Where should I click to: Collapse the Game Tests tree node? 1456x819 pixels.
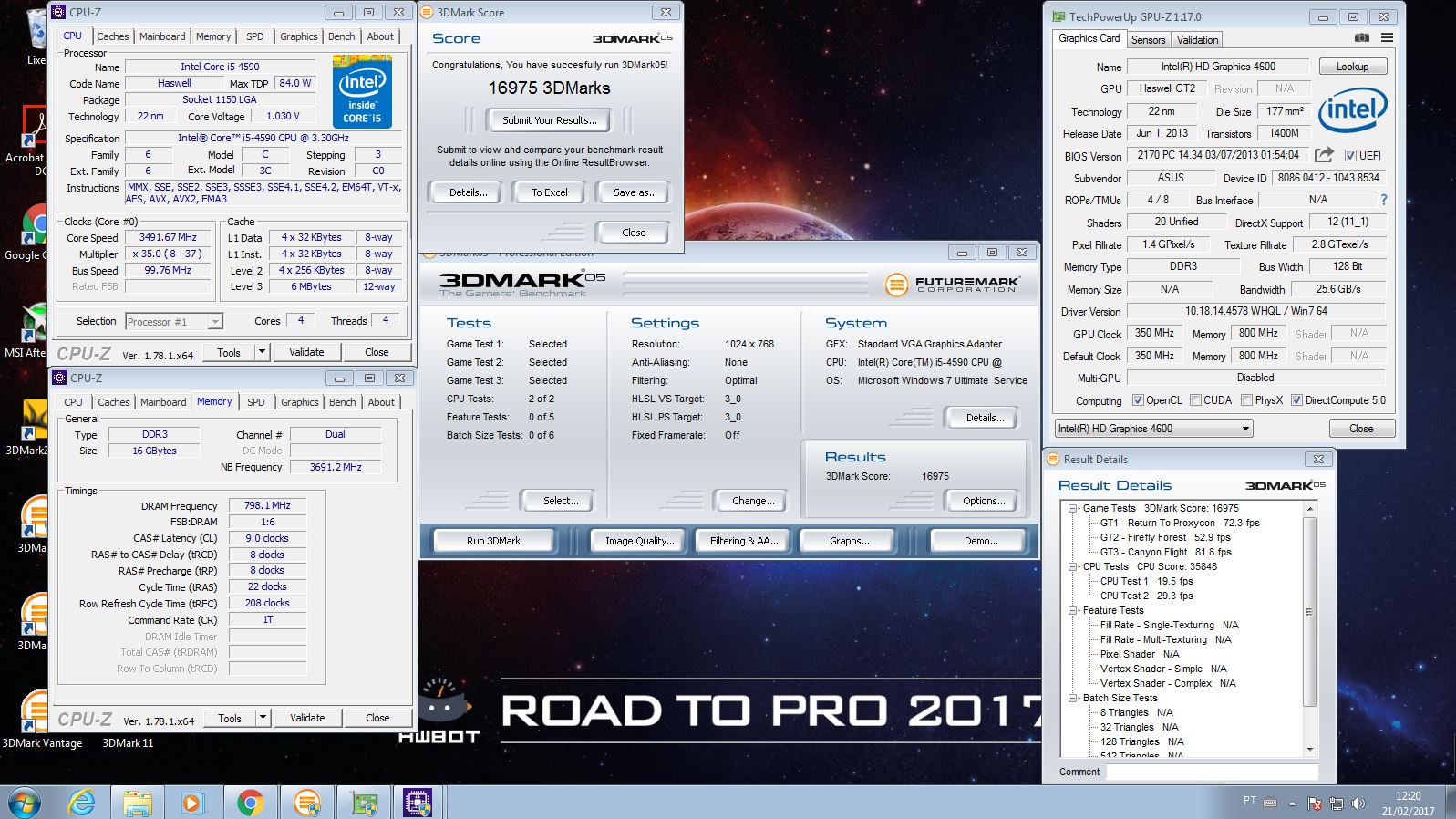[x=1073, y=509]
